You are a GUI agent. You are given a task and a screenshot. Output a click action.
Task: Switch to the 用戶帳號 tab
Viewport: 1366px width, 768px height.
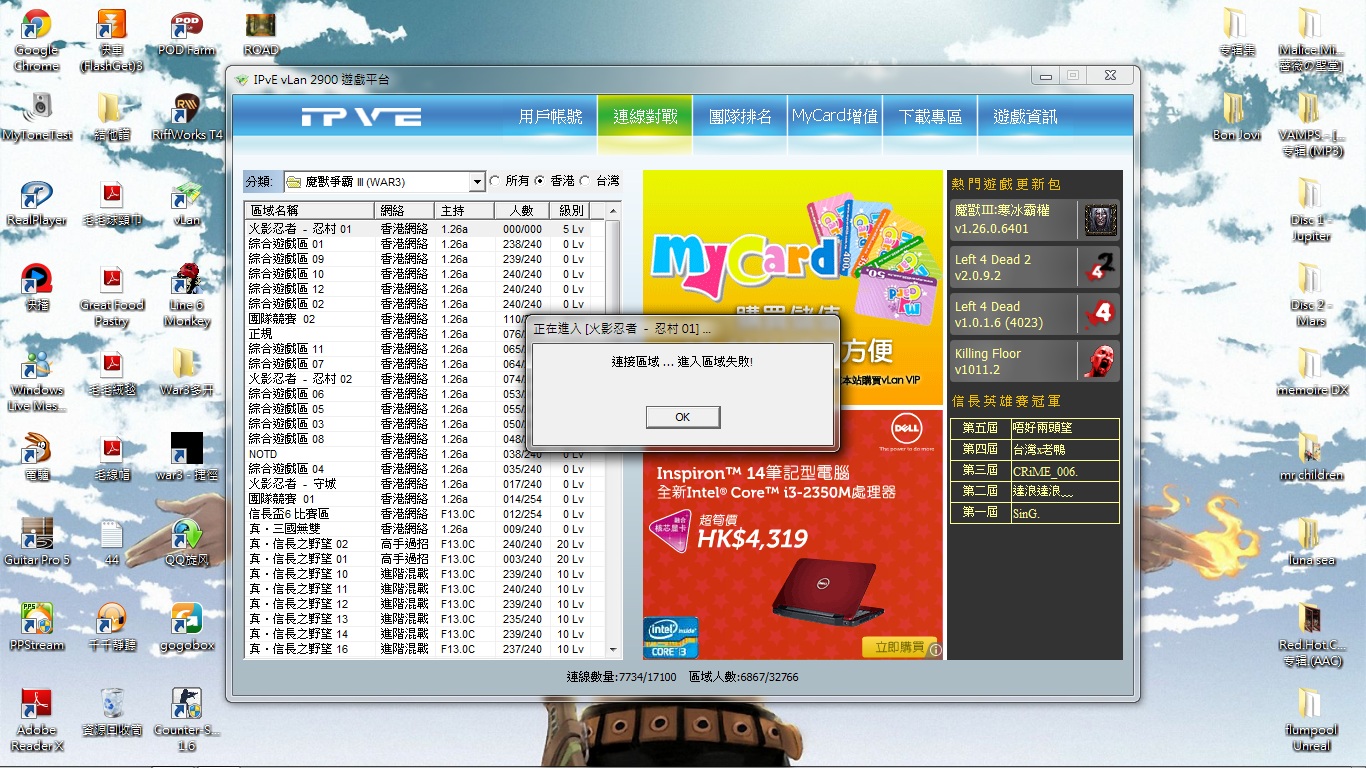(x=550, y=117)
